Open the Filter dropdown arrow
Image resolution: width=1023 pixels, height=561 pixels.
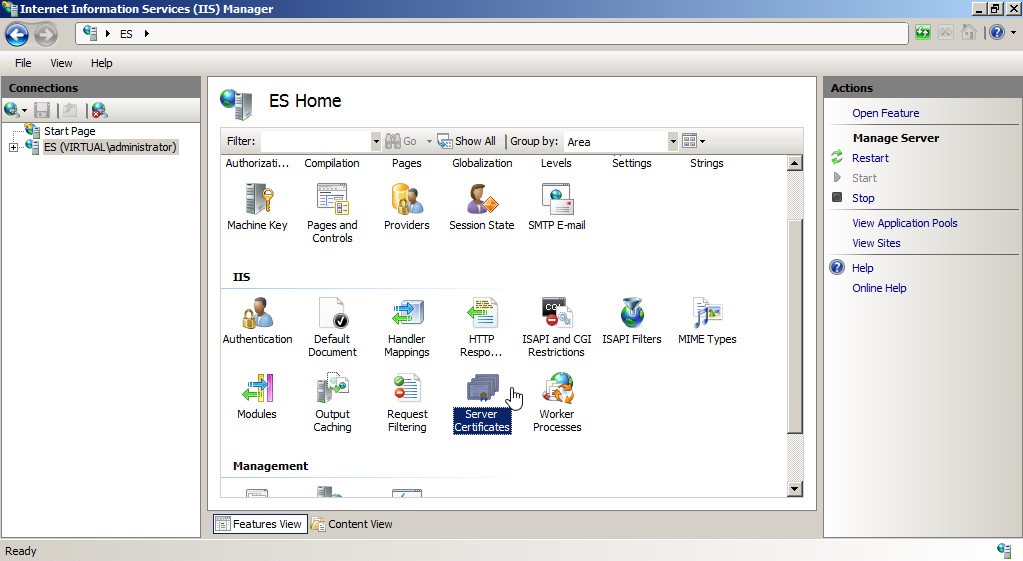pos(376,142)
